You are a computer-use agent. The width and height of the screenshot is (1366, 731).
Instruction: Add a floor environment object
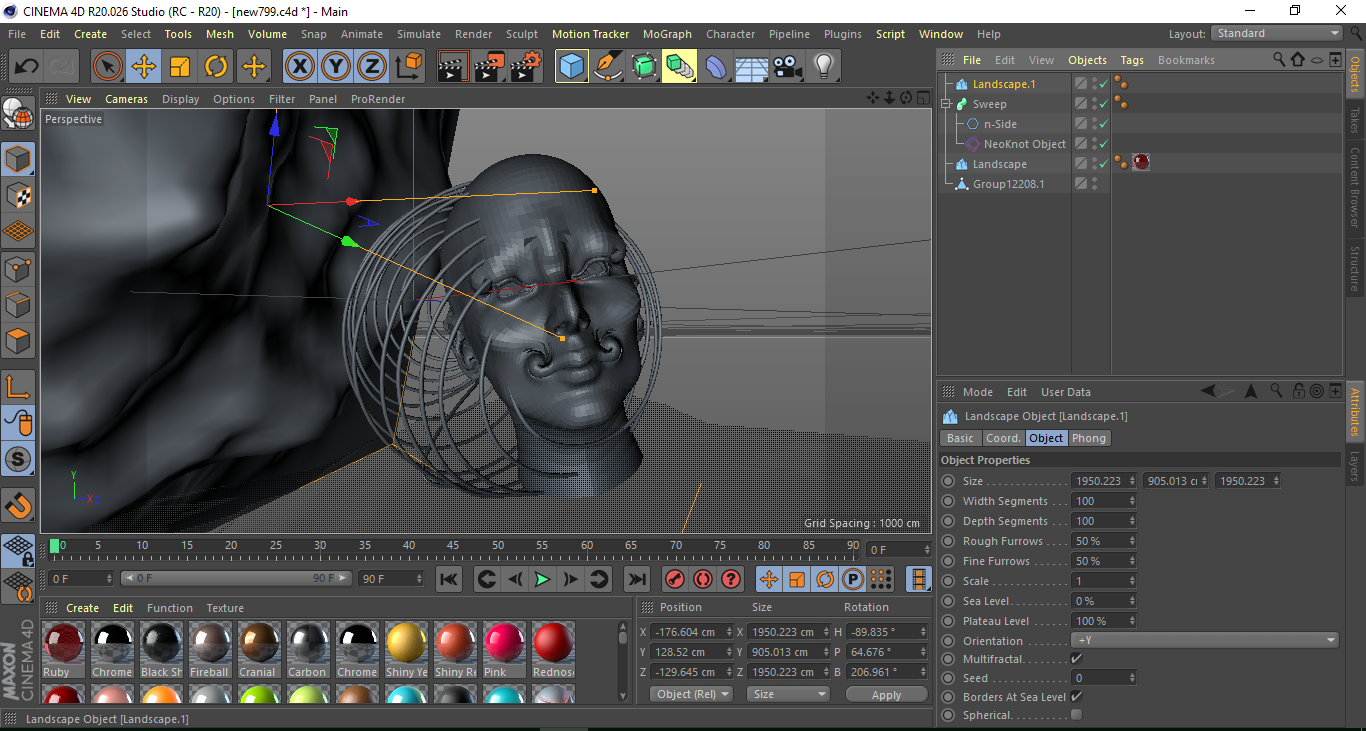752,67
